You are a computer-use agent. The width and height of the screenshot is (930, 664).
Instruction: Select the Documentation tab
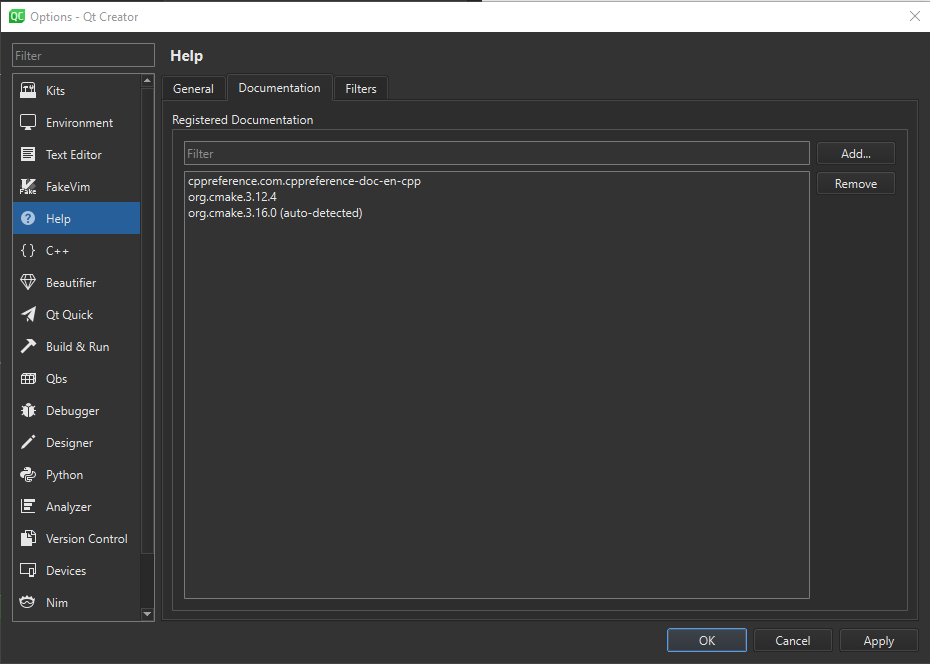[279, 88]
